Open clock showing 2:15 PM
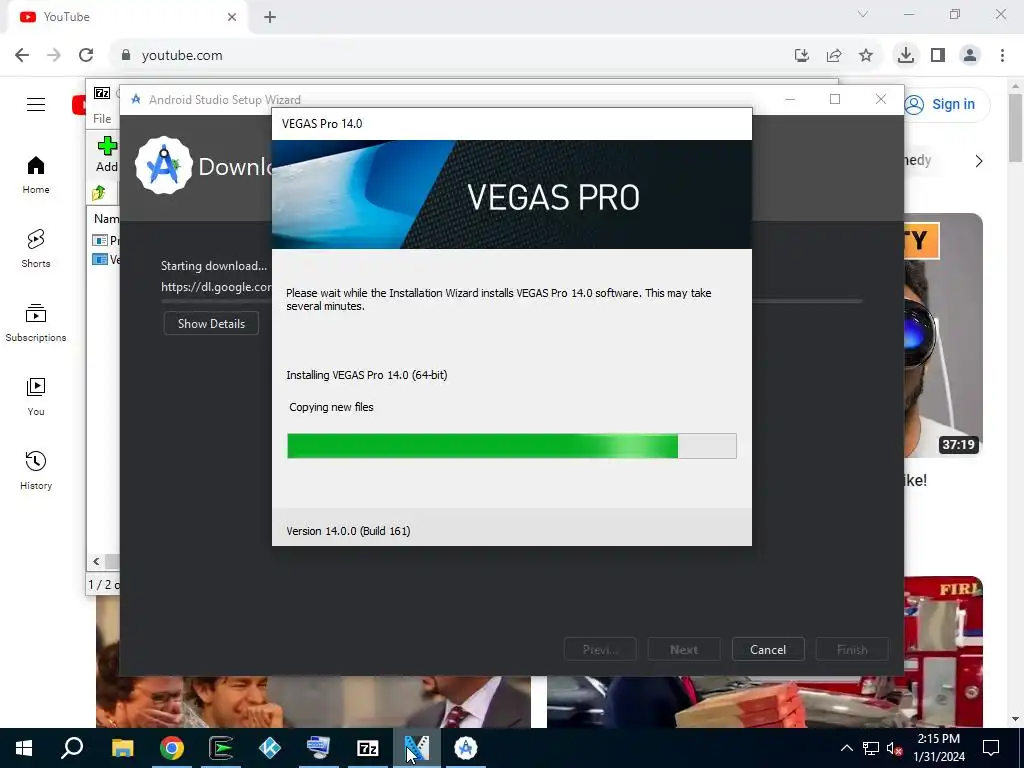Image resolution: width=1024 pixels, height=768 pixels. [x=938, y=748]
